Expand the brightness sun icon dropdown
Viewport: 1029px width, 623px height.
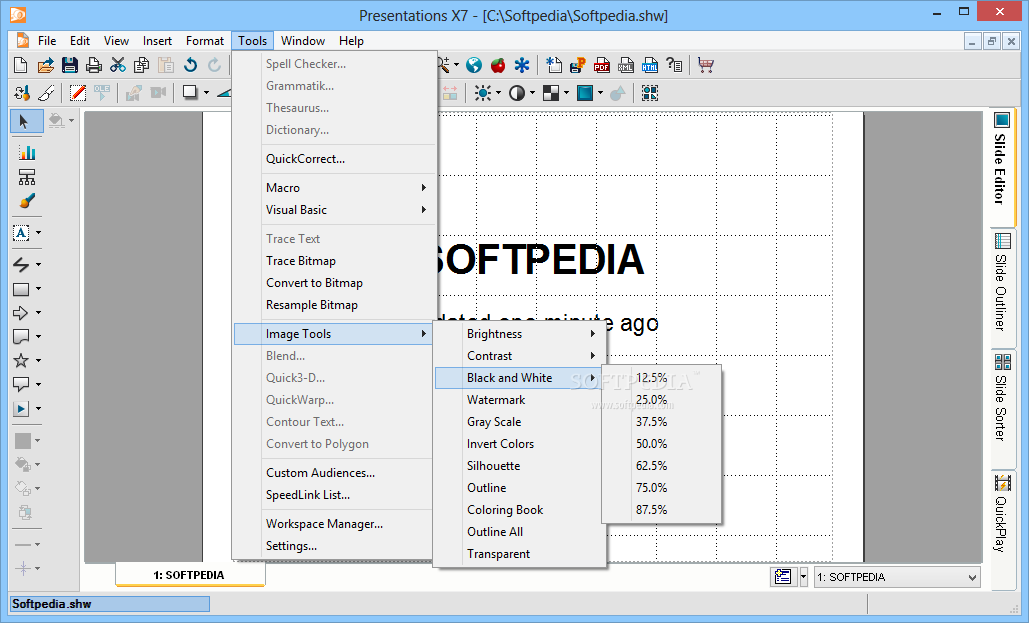(x=499, y=93)
